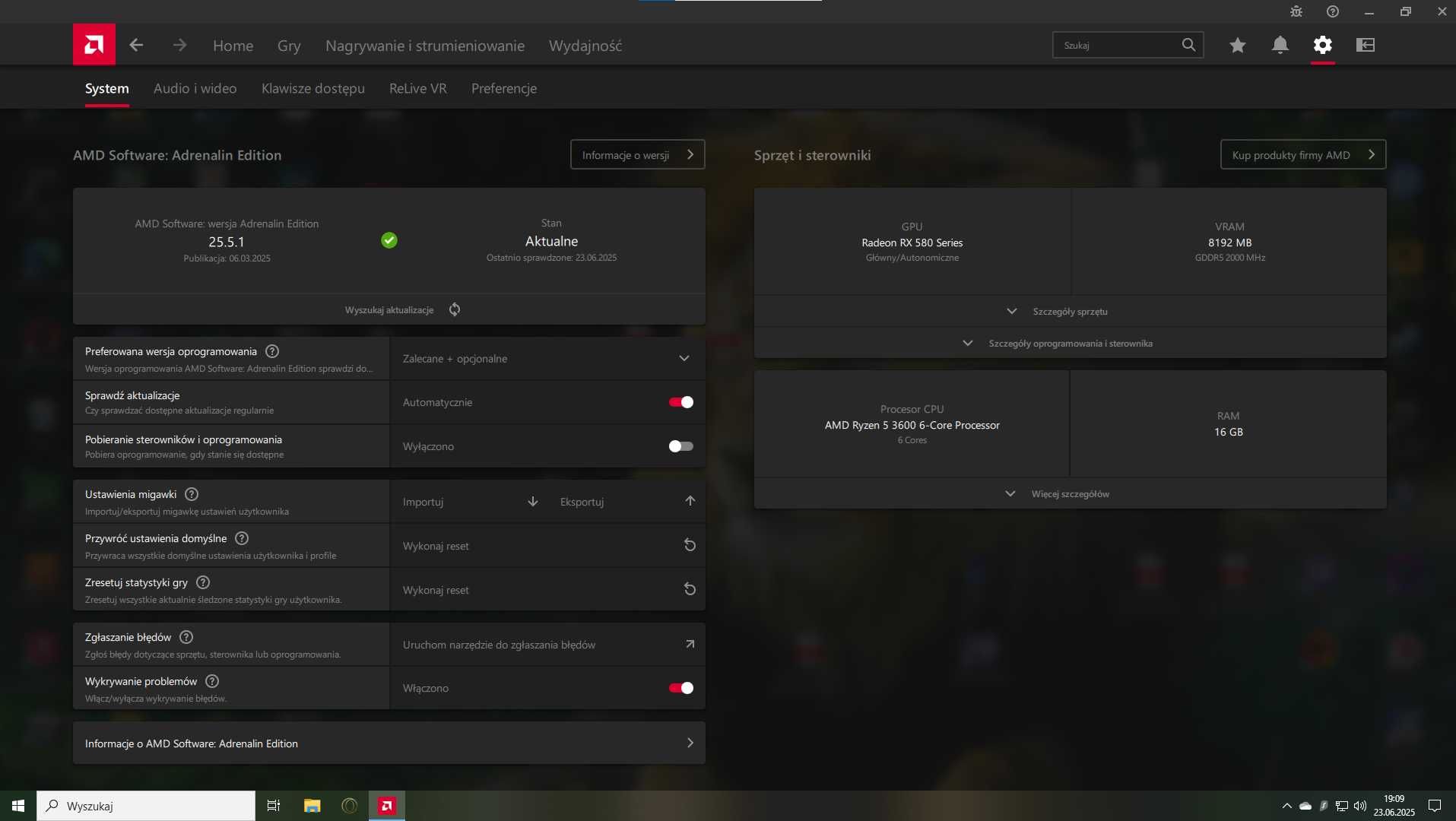Go forward with the right arrow
The image size is (1456, 821).
[179, 45]
